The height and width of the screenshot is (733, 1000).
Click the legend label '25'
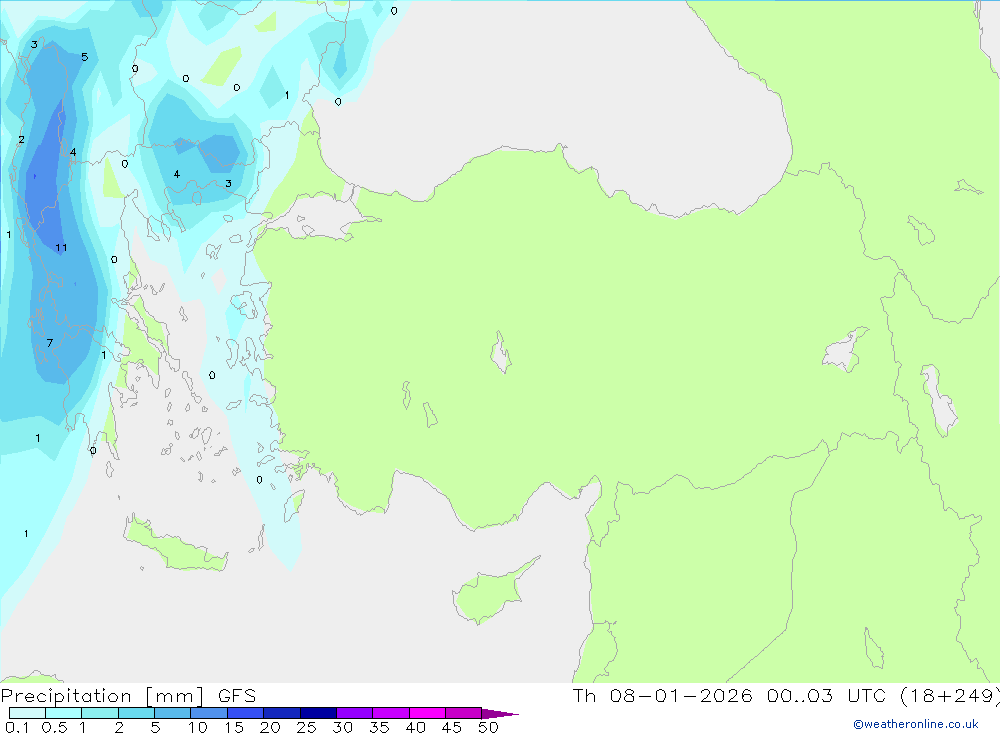click(x=307, y=727)
